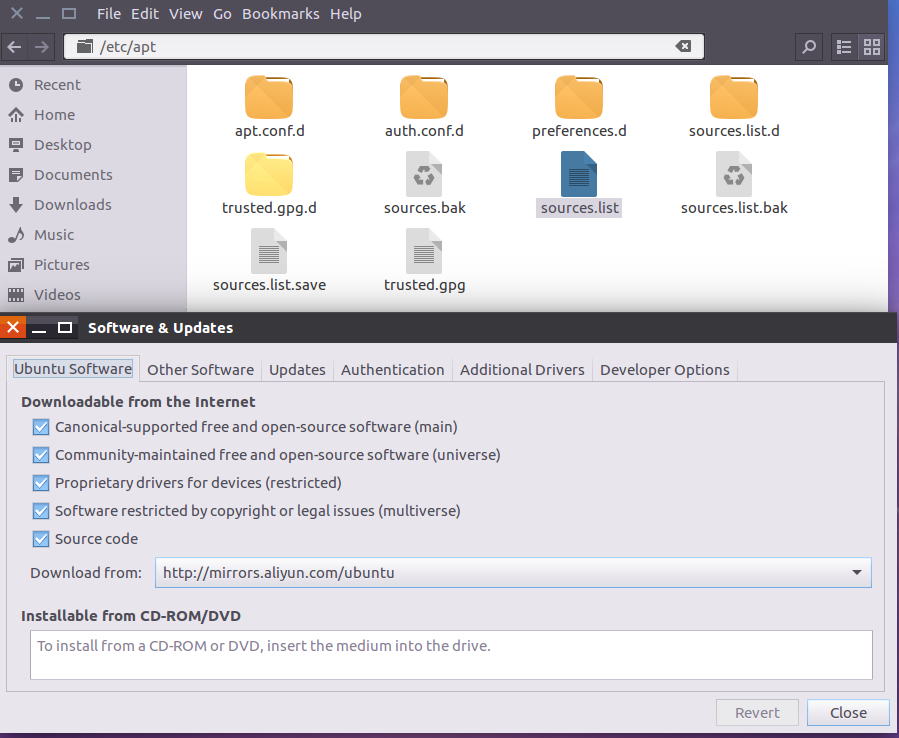The width and height of the screenshot is (899, 738).
Task: Open the apt.conf.d folder
Action: click(268, 97)
